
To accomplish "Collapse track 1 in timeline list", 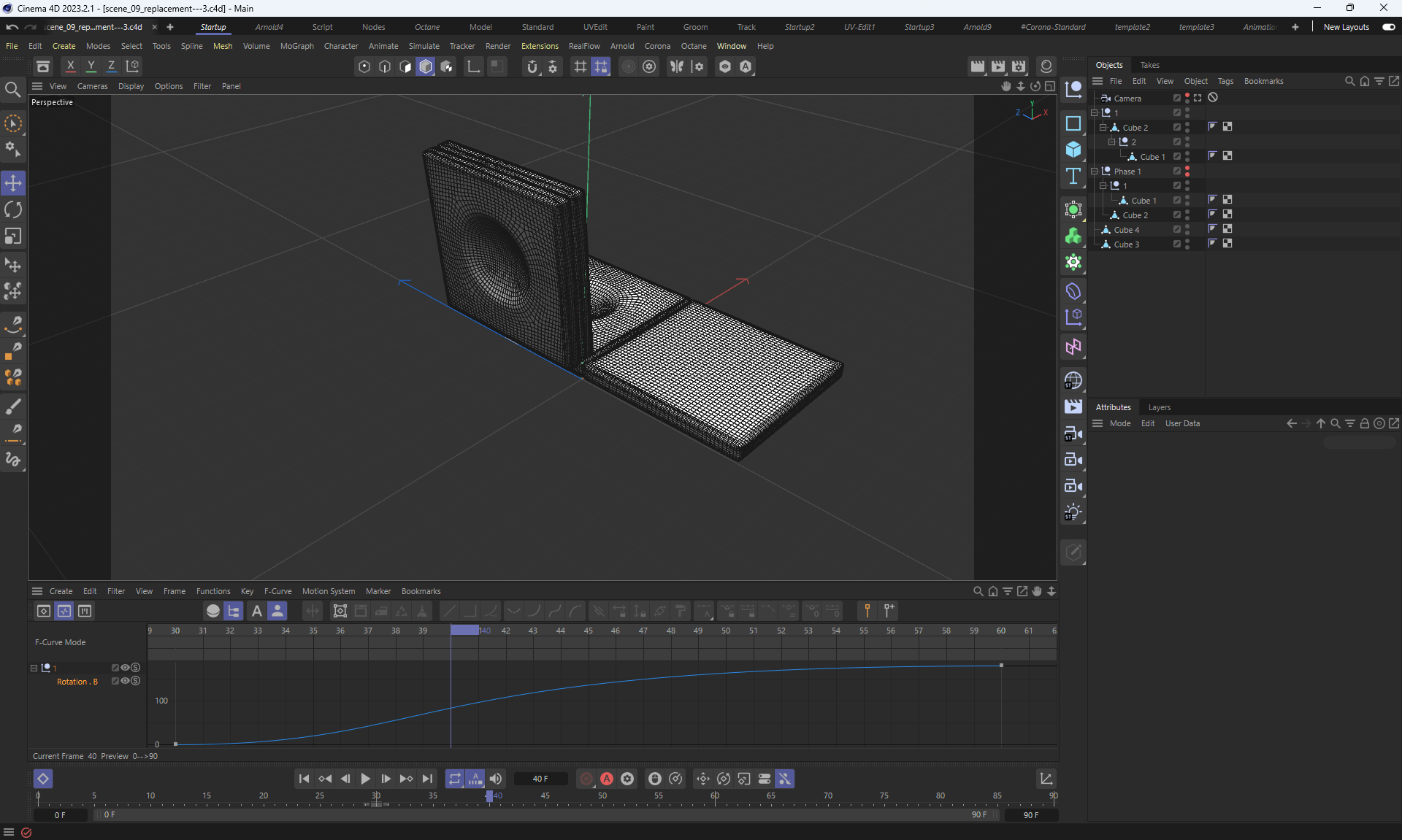I will (x=34, y=668).
